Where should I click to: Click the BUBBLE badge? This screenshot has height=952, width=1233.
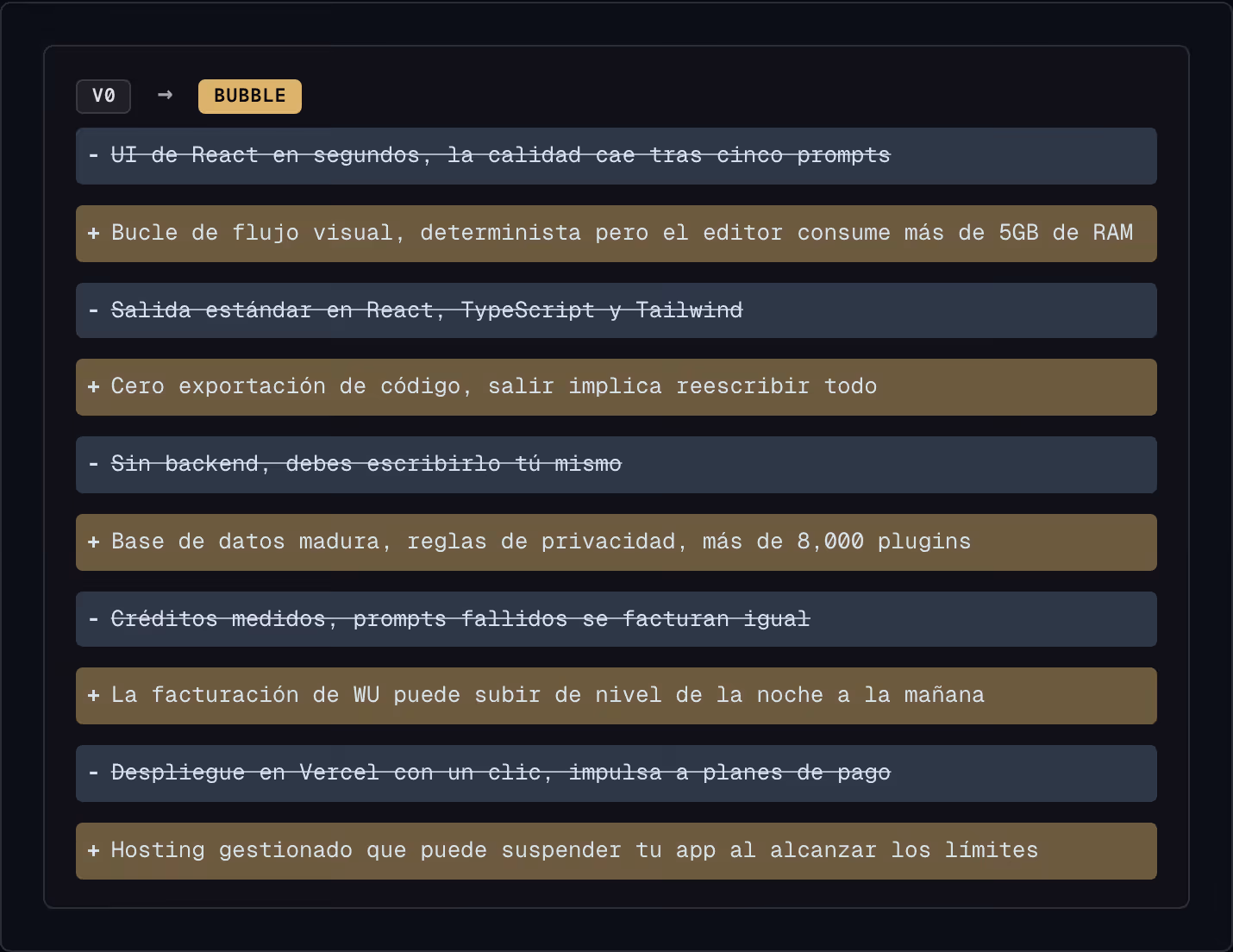point(250,96)
